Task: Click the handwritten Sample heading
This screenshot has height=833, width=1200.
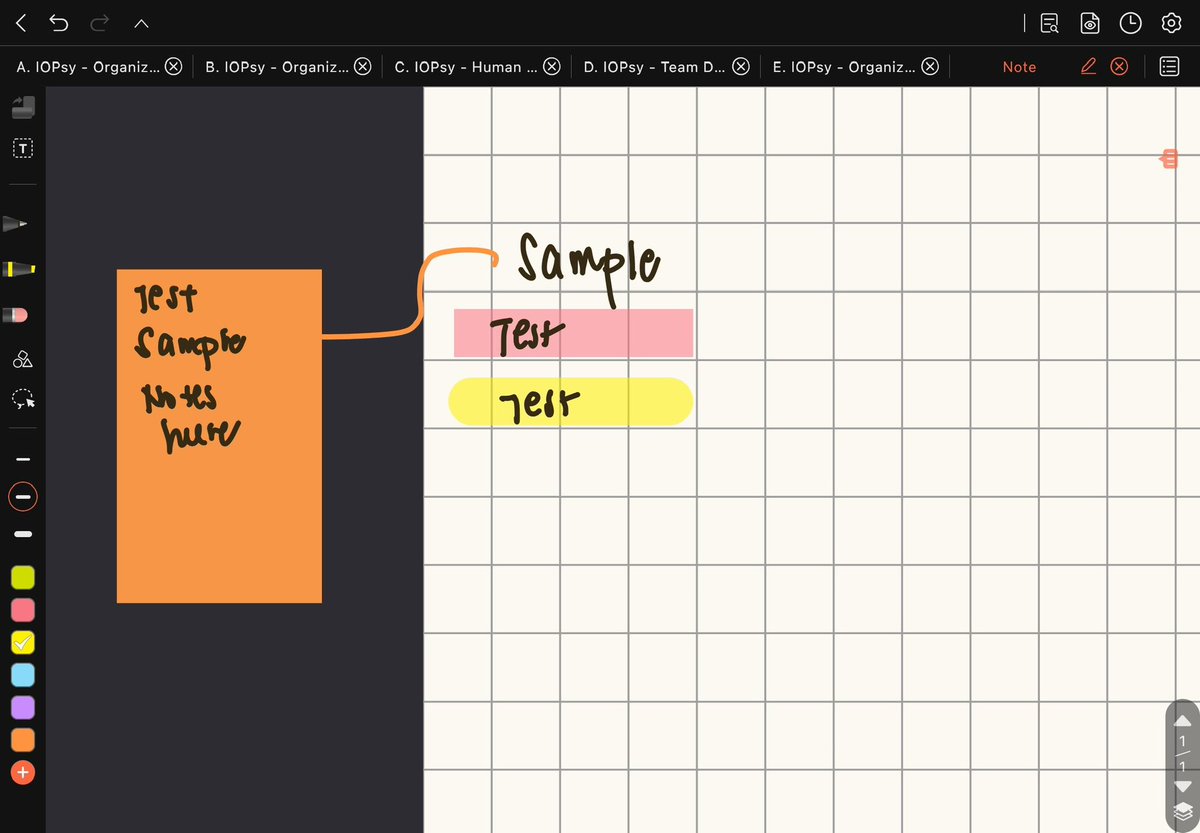Action: coord(589,268)
